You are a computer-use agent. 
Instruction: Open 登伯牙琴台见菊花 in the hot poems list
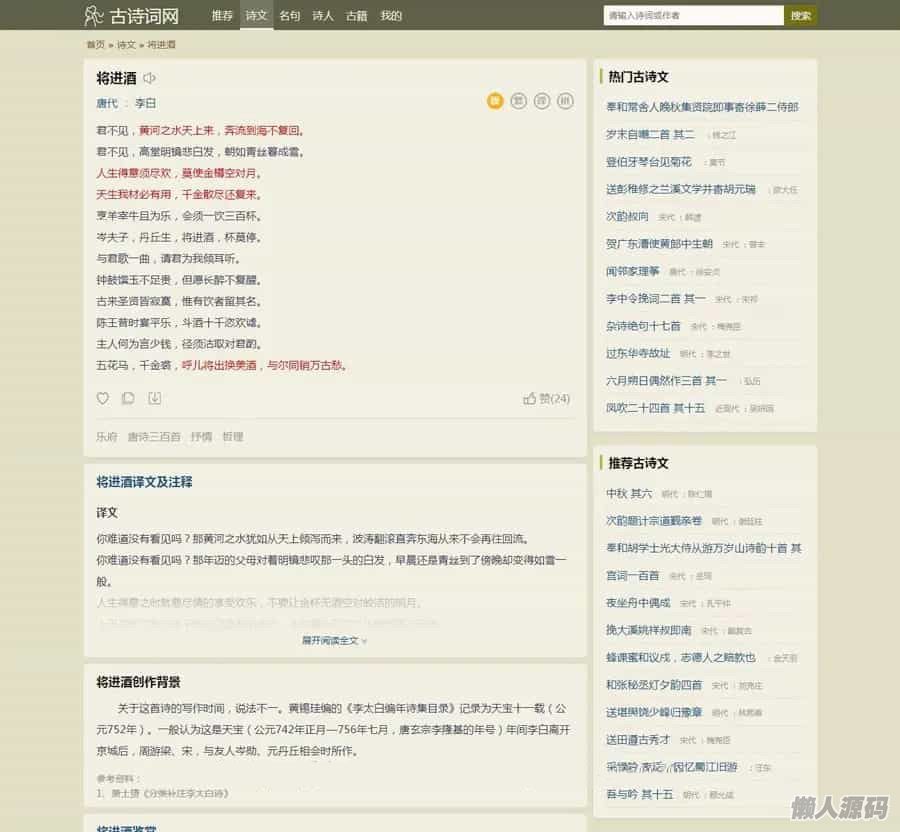(x=649, y=161)
